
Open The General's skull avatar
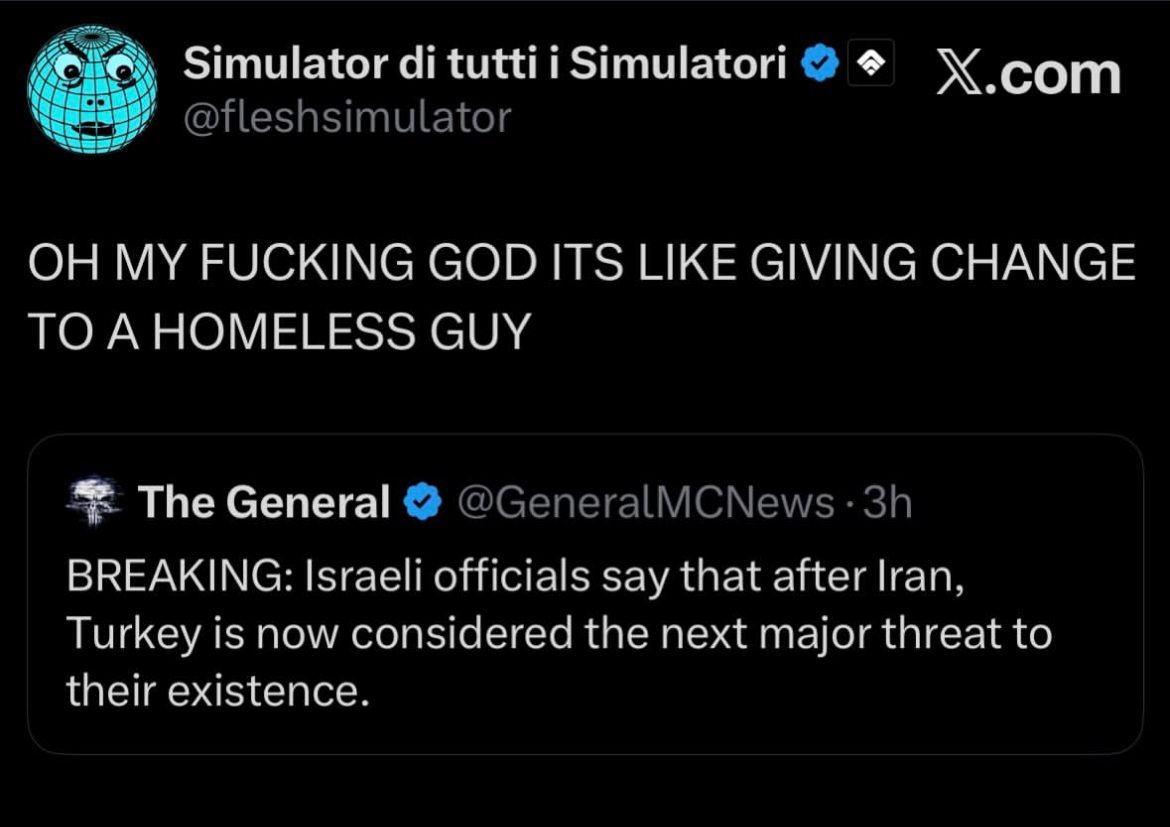(x=93, y=502)
